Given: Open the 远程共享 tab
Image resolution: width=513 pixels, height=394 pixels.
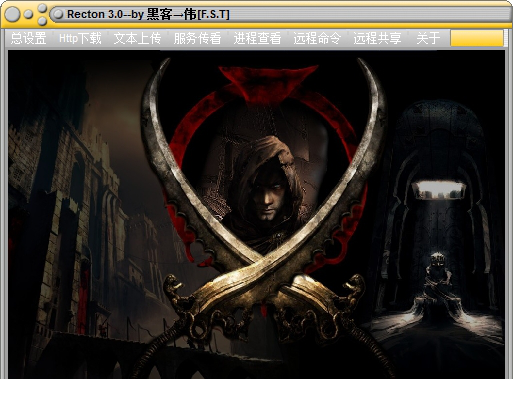Looking at the screenshot, I should 377,38.
